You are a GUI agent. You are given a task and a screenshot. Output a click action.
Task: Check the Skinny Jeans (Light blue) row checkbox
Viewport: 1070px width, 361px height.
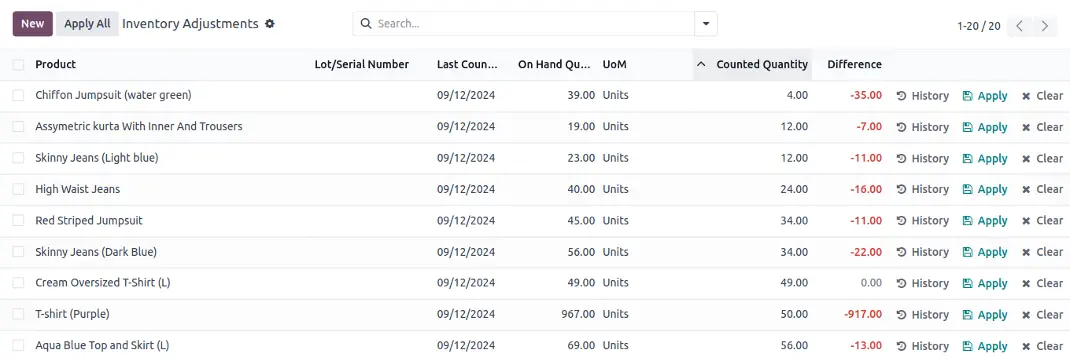click(x=18, y=158)
